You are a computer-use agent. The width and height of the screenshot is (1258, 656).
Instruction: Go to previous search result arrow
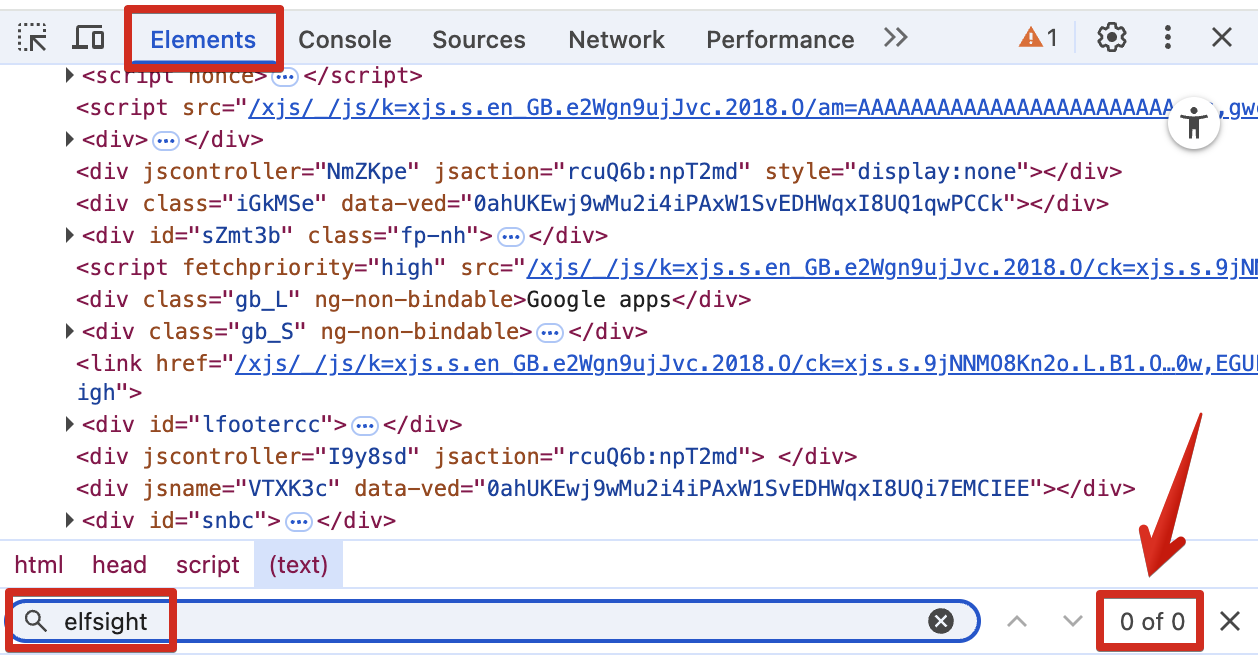coord(1017,622)
